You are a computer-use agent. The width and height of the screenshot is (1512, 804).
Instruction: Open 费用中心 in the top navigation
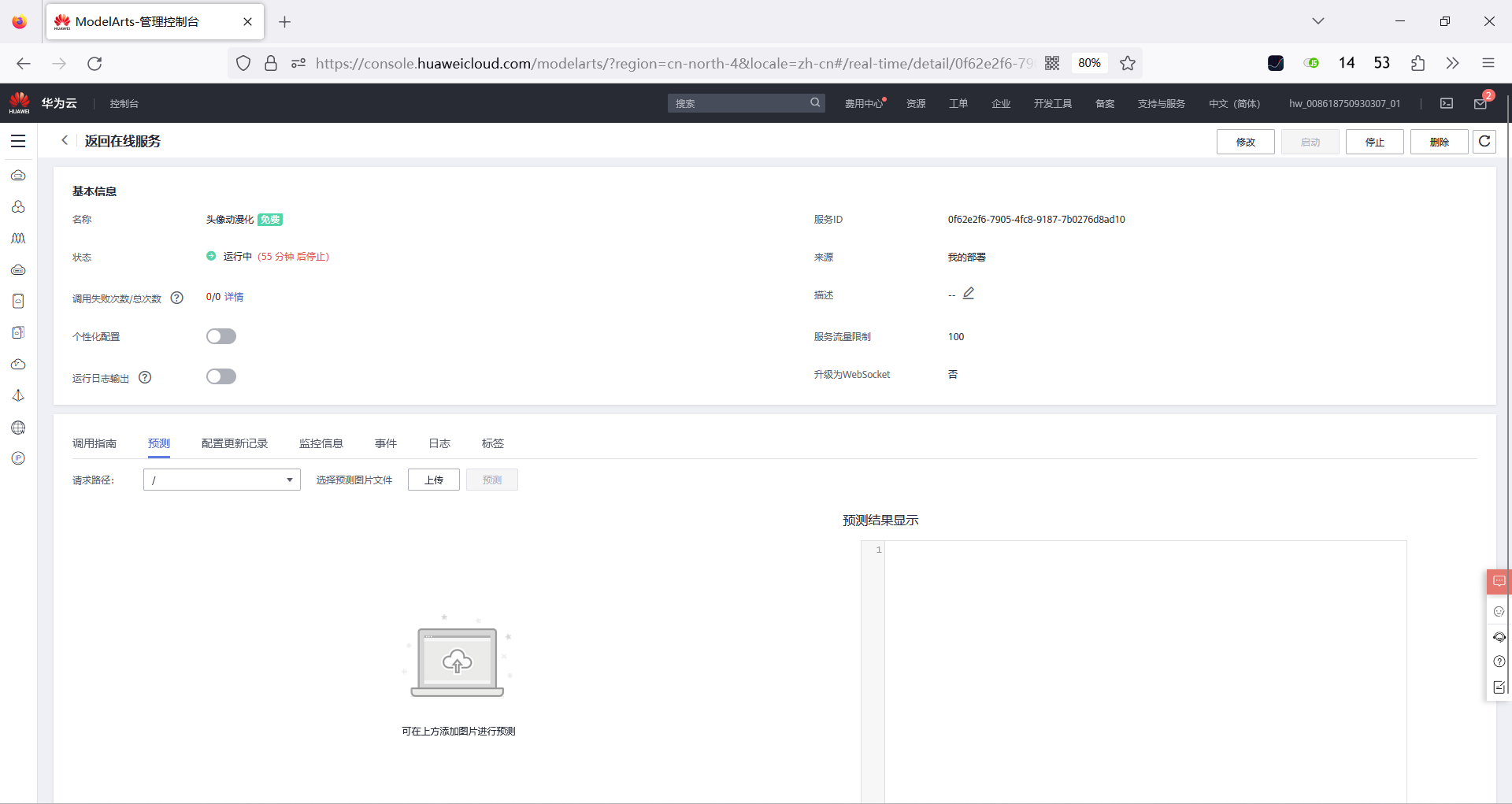pos(864,103)
